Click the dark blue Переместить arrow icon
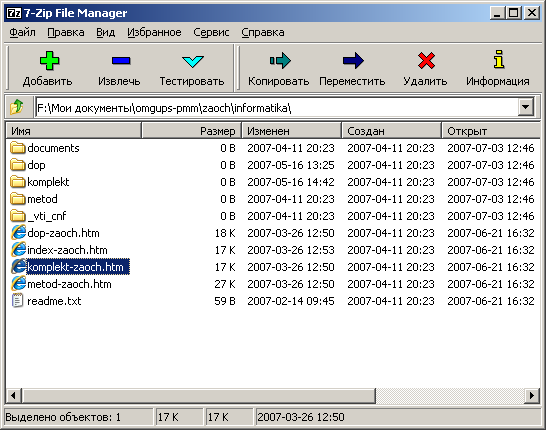 [x=353, y=61]
